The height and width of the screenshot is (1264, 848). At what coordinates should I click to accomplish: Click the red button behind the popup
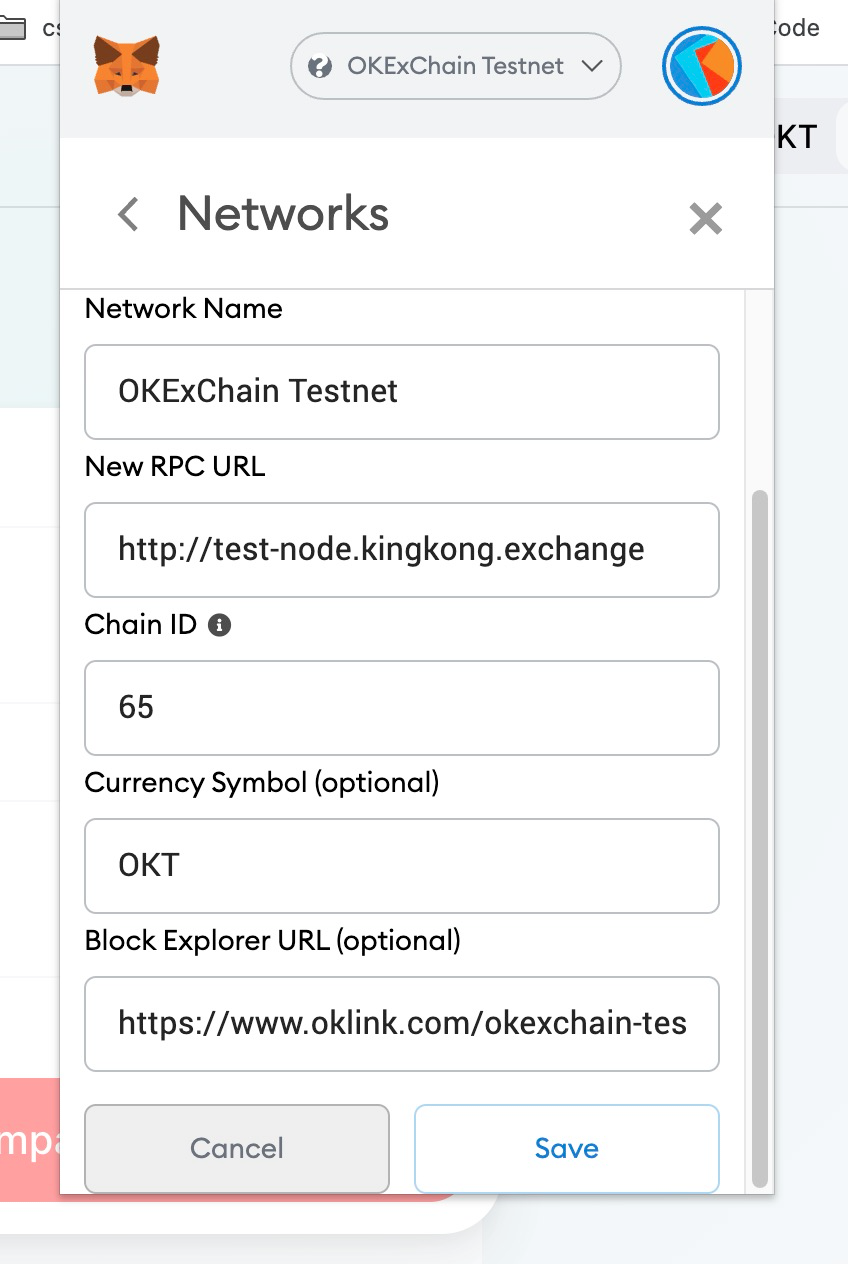[x=30, y=1140]
